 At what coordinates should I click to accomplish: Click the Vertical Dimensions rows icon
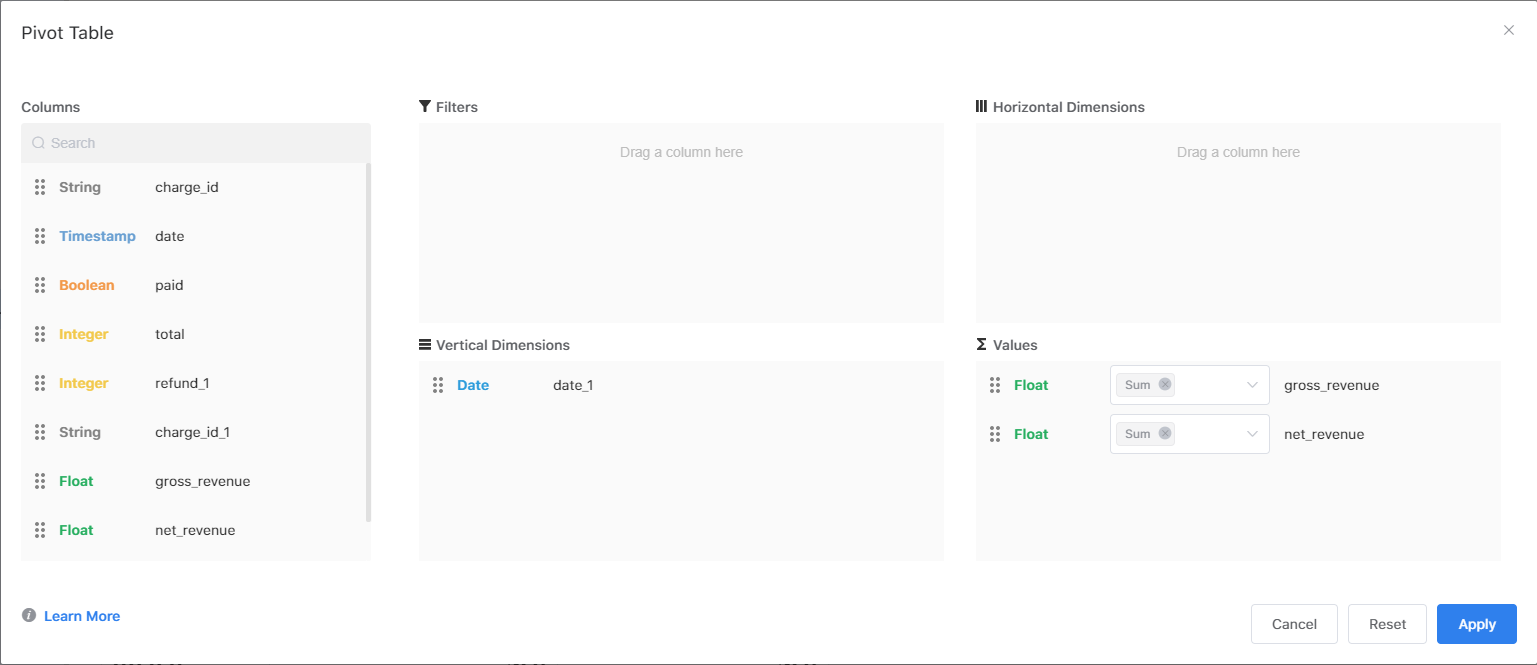tap(424, 344)
